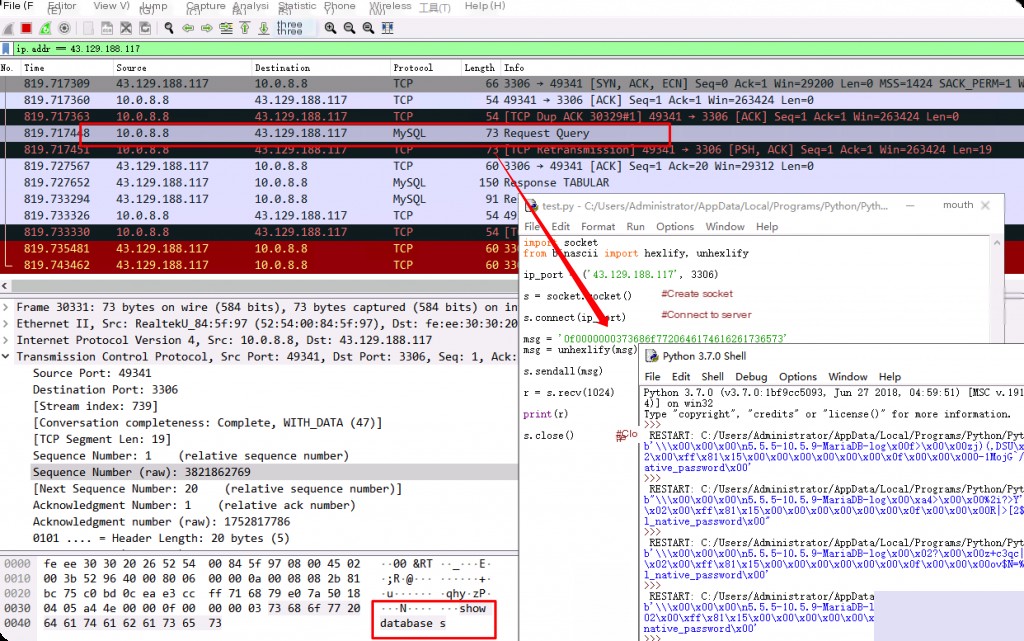The image size is (1024, 641).
Task: Click the display filter bookmark icon
Action: [6, 49]
